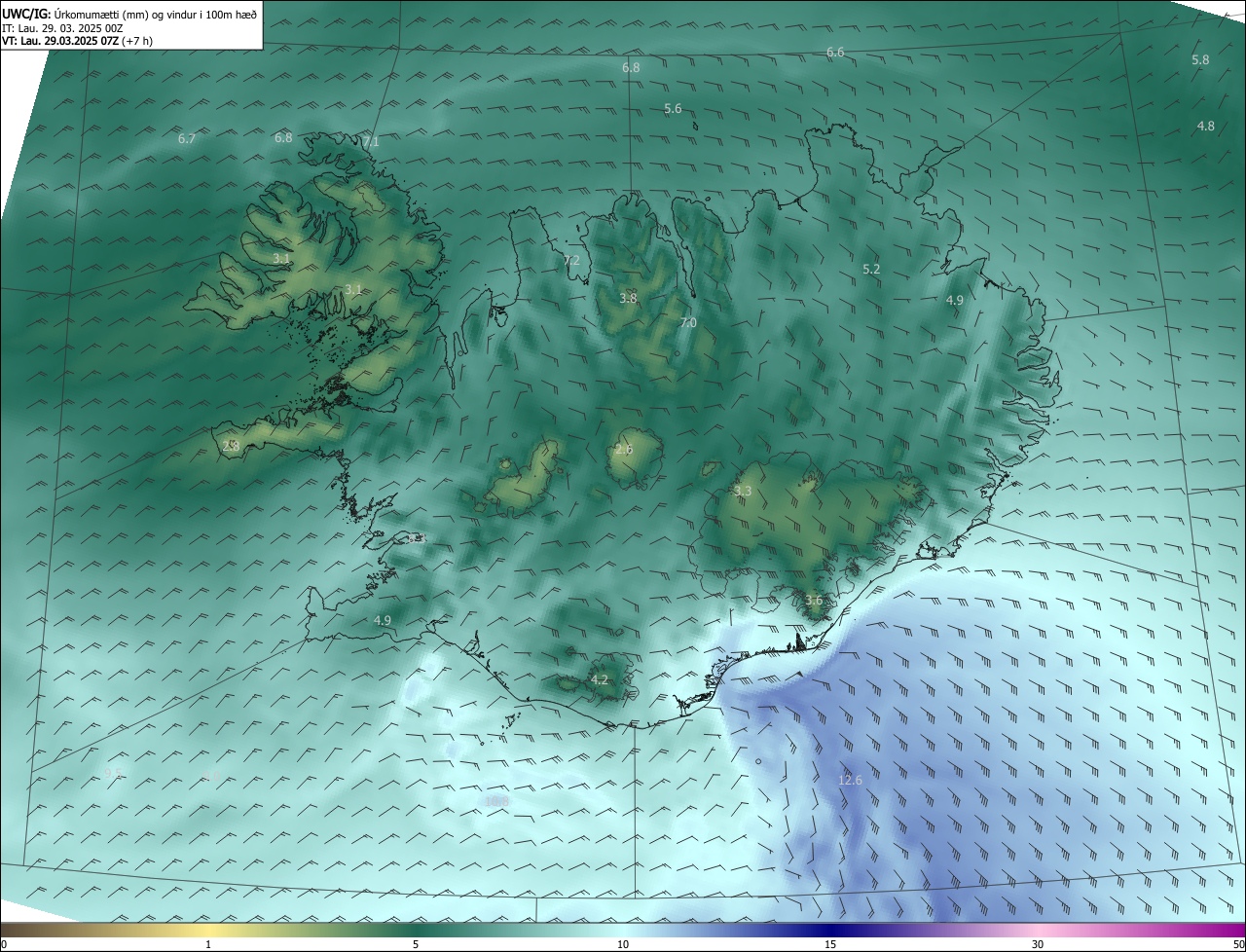The image size is (1246, 952).
Task: Click the 10.8 value over the southern sea
Action: click(x=496, y=801)
